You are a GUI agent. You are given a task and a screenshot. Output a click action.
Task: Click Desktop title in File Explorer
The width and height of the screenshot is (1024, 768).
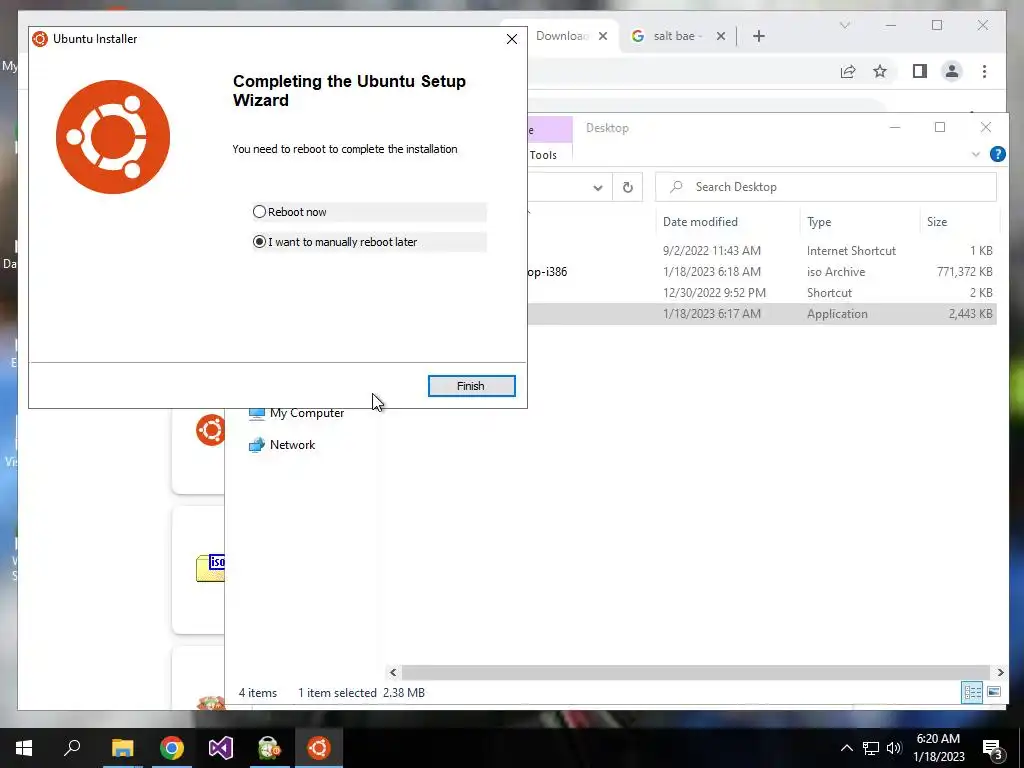coord(607,128)
